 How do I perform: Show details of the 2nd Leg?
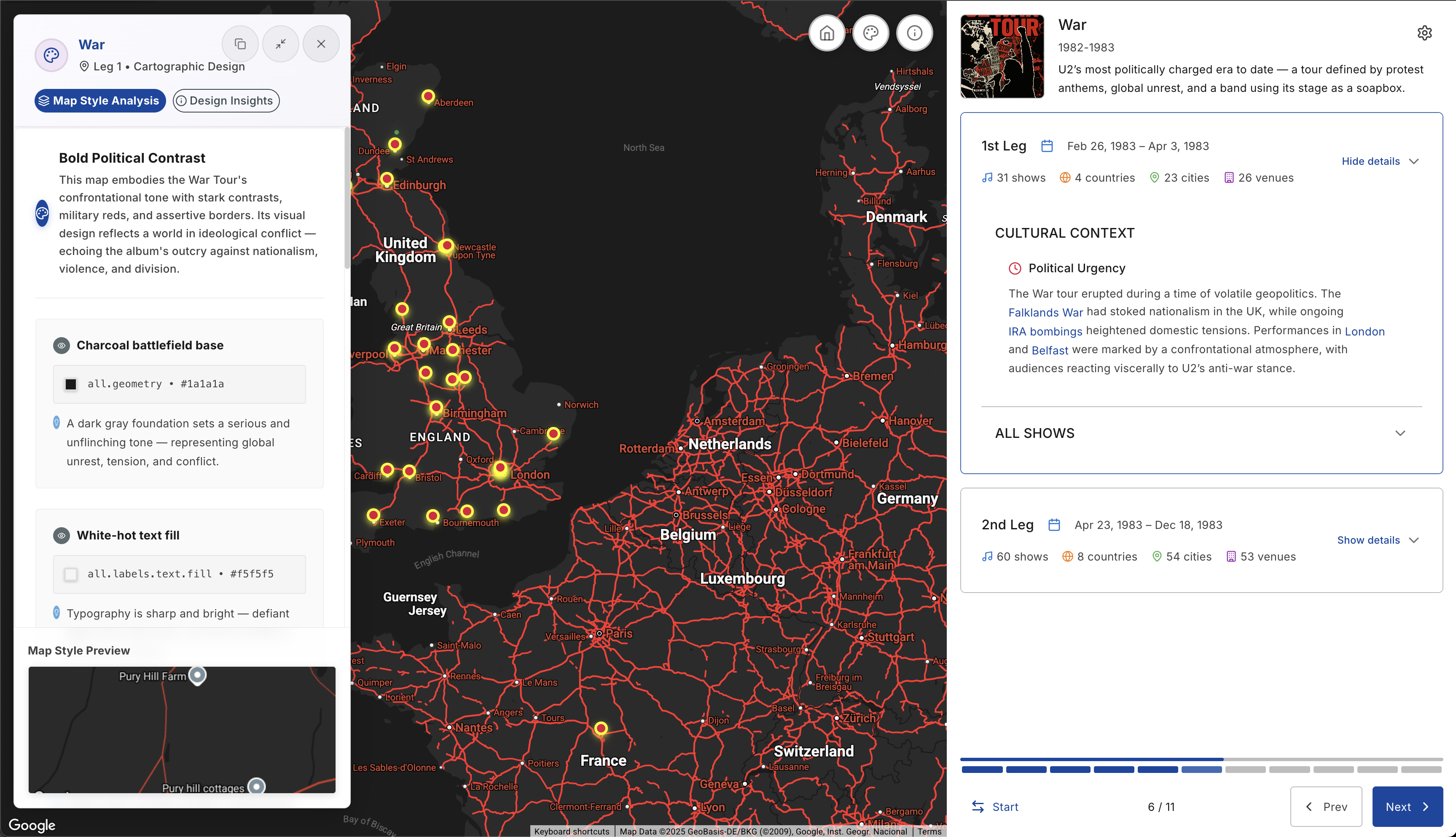[1377, 540]
